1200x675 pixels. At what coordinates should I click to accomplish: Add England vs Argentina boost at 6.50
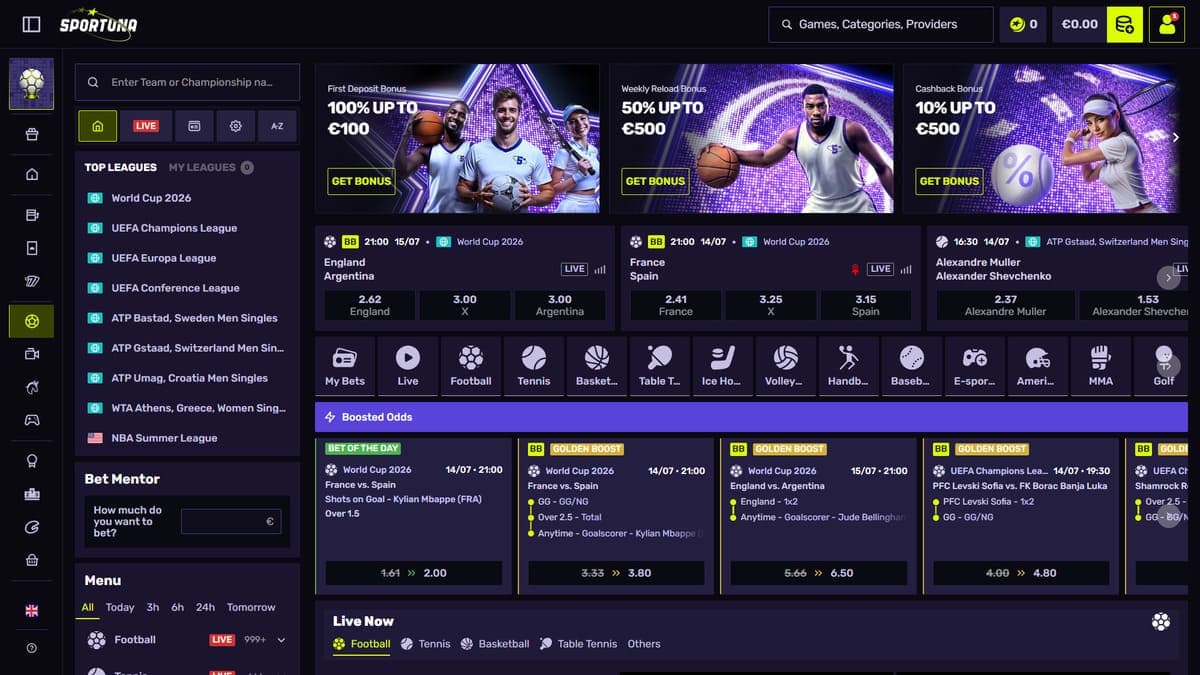coord(819,573)
